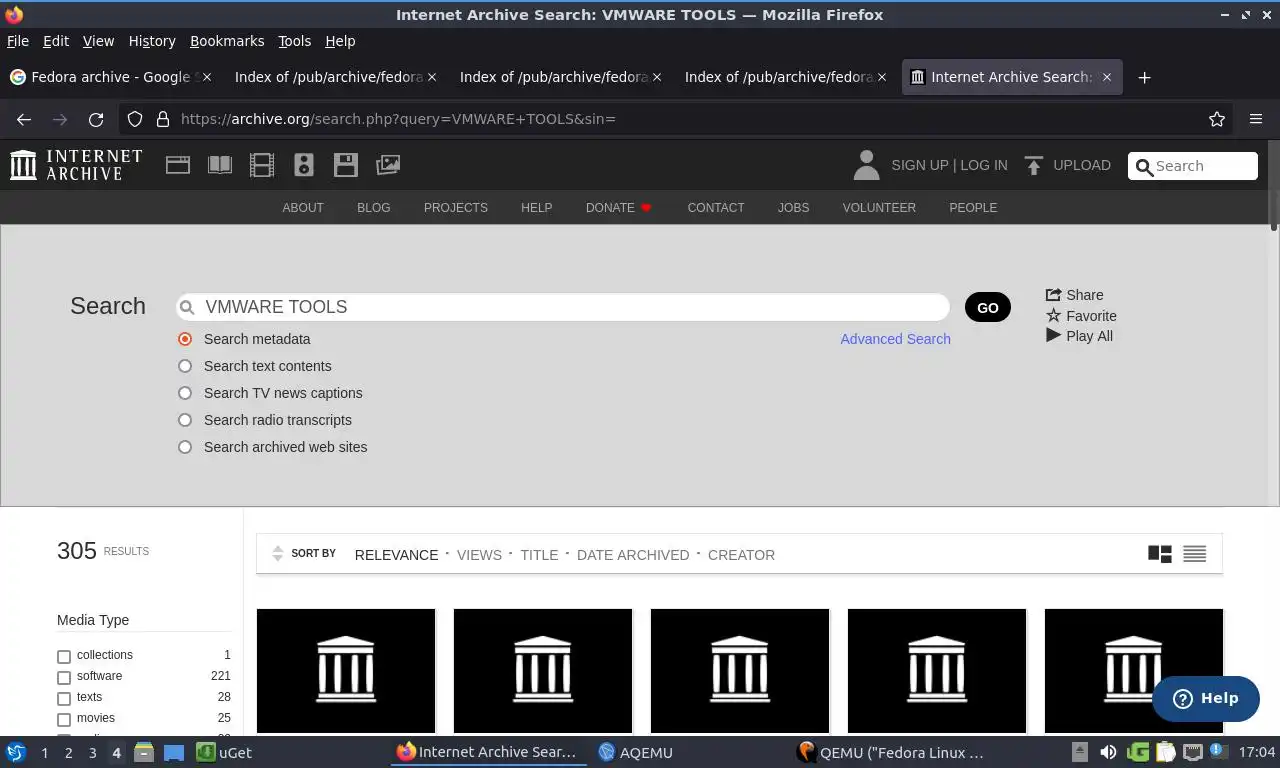Click the page vertical scrollbar
Screen dimensions: 1280x768
pyautogui.click(x=1274, y=186)
